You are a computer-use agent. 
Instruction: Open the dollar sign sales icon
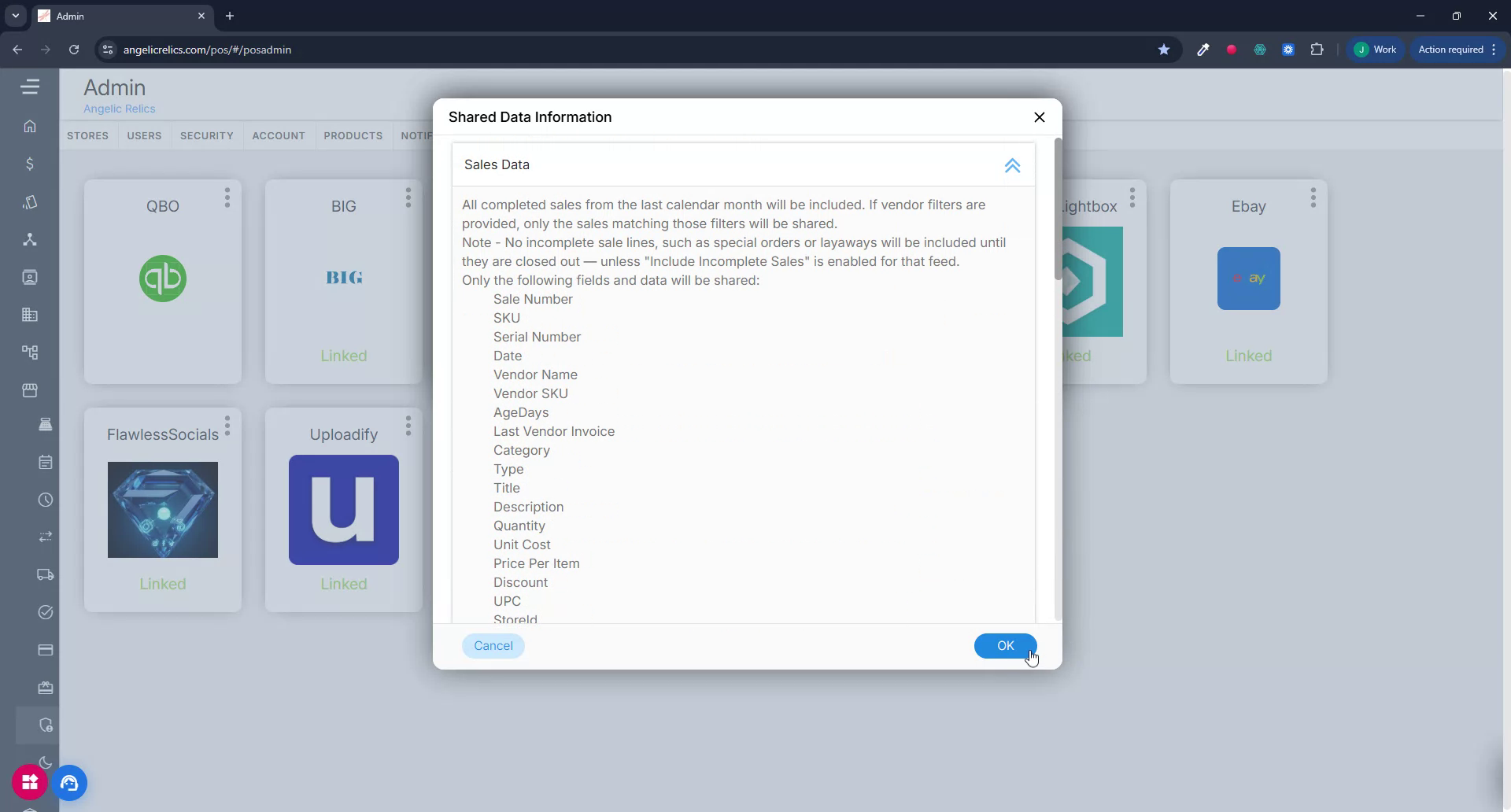[30, 164]
